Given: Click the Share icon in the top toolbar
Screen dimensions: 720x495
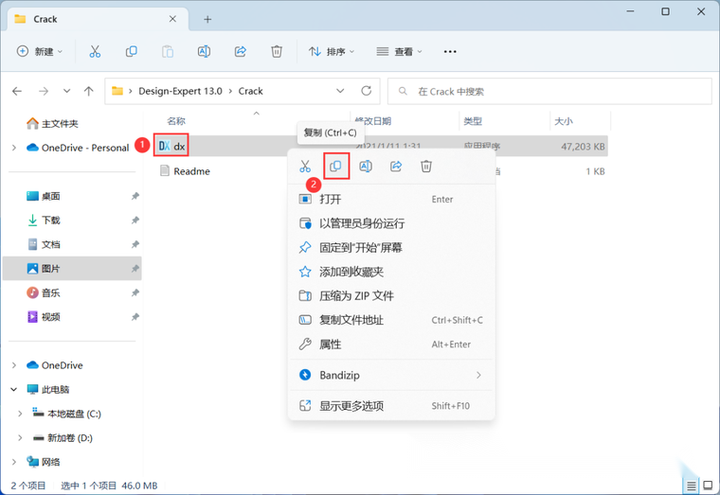Looking at the screenshot, I should click(241, 51).
